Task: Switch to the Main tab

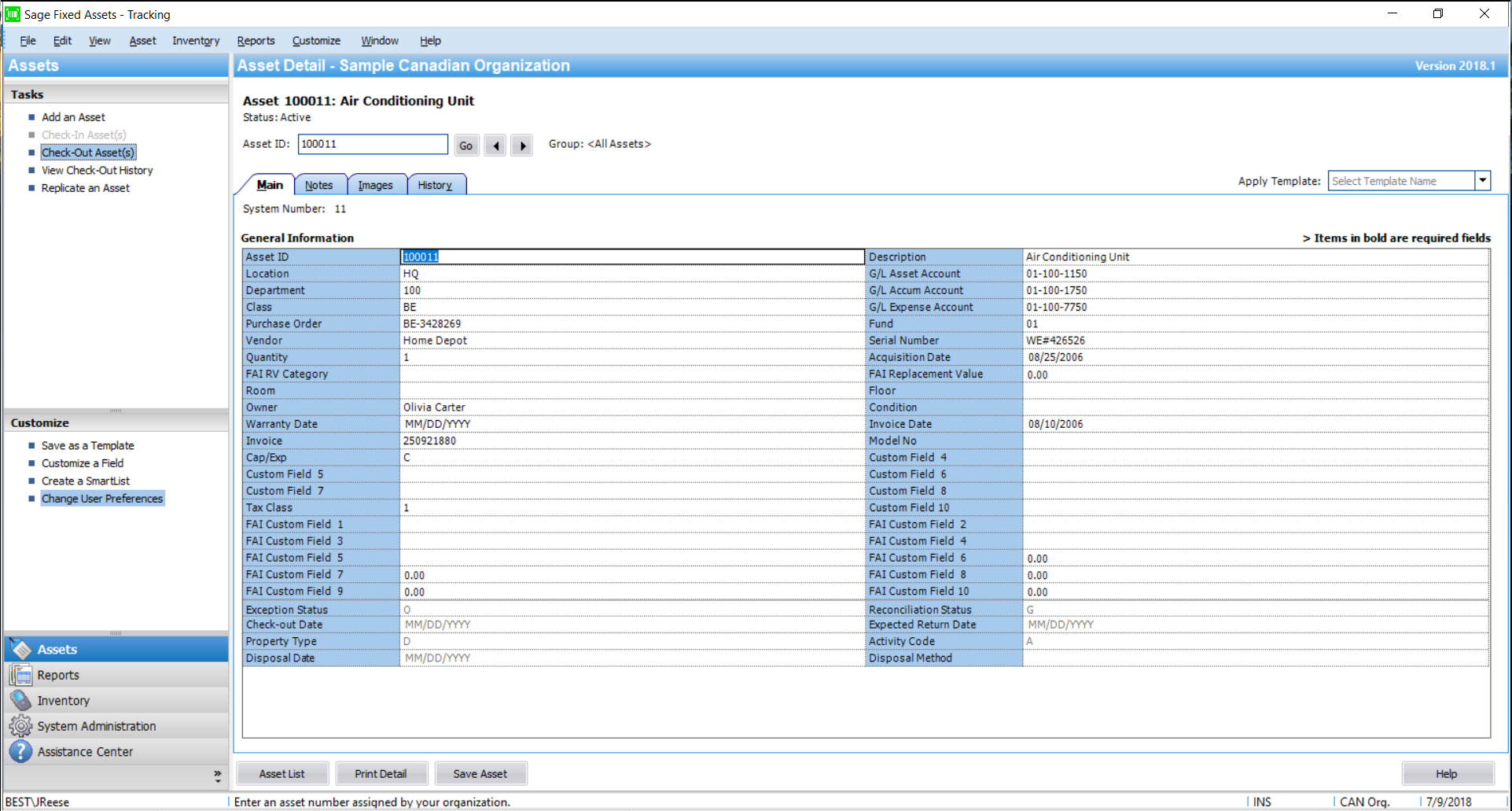Action: click(270, 185)
